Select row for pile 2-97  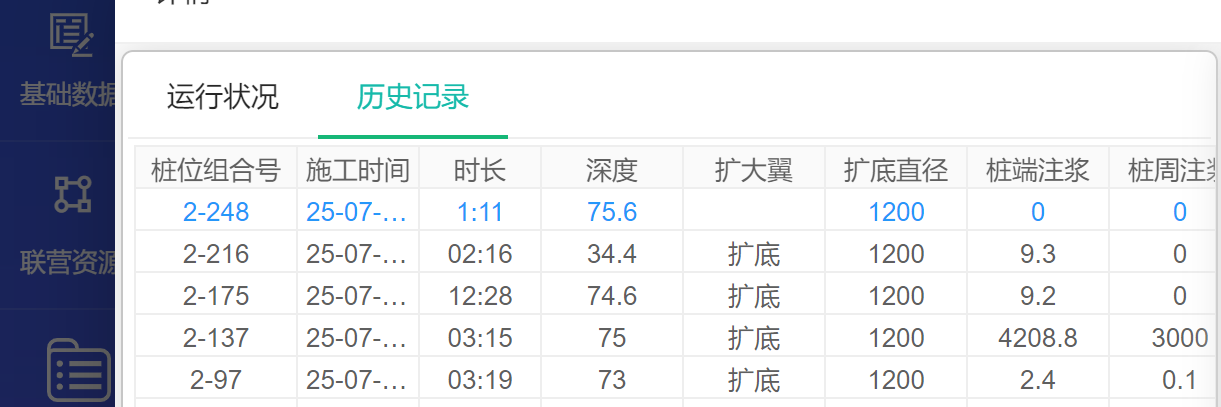click(x=216, y=380)
